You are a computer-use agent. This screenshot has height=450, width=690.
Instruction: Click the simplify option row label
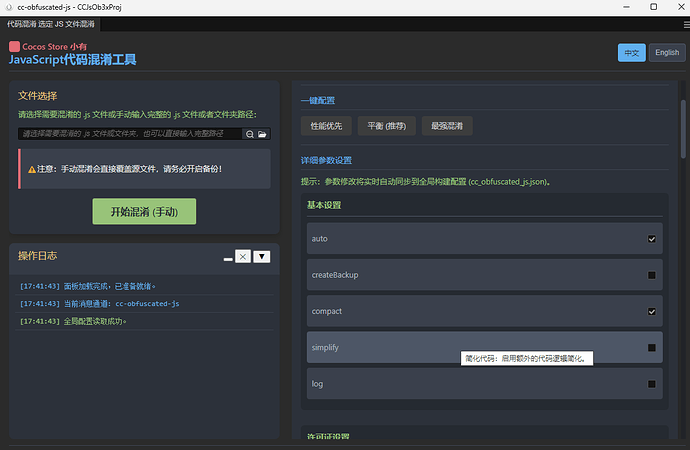pos(325,348)
